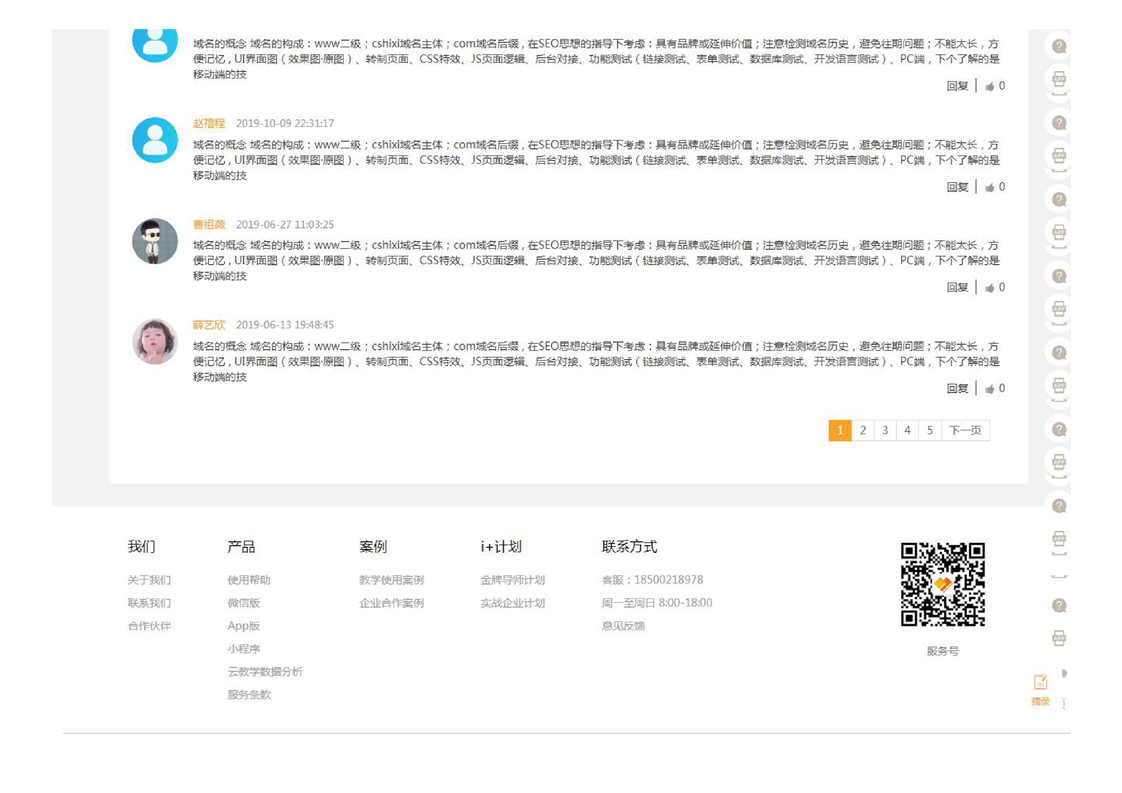Select current page 1 in pagination

tap(840, 431)
